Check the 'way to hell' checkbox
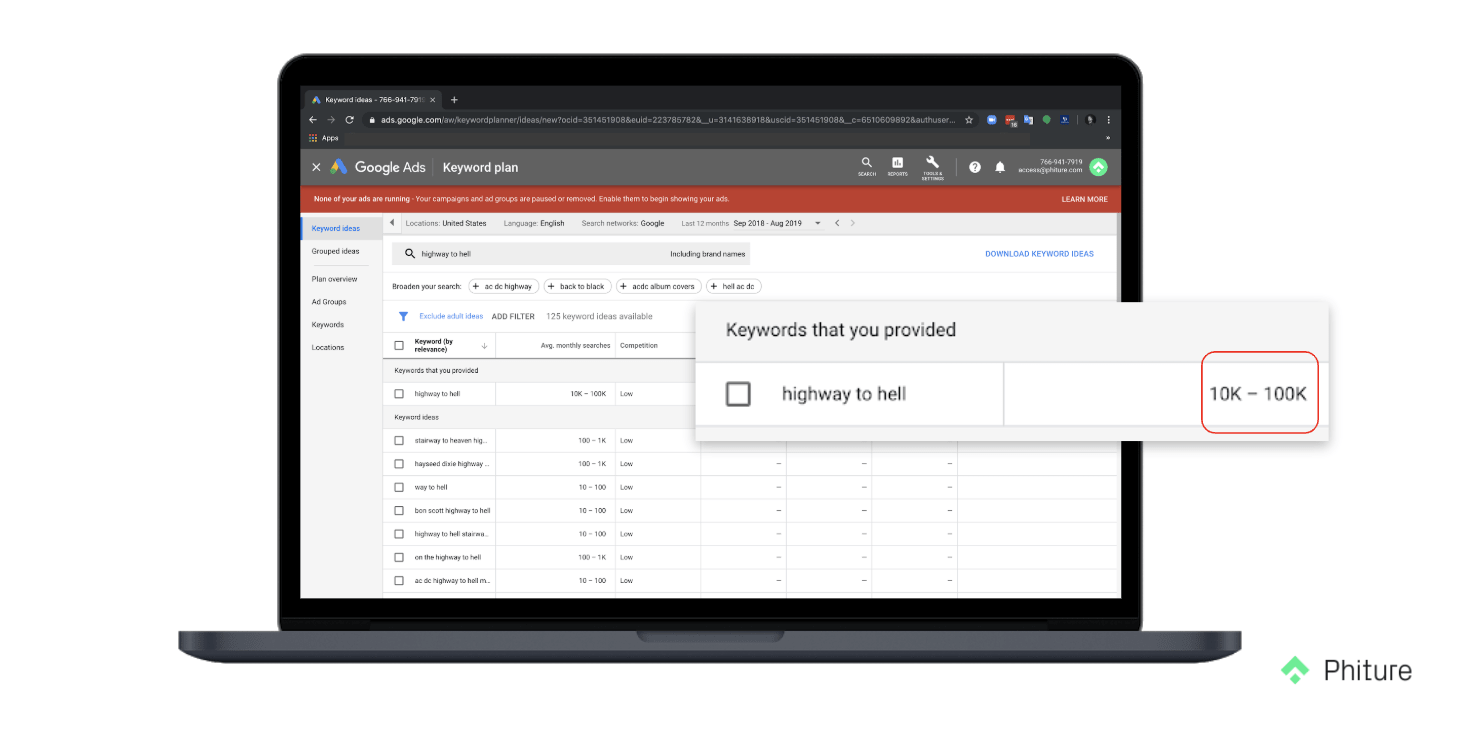The height and width of the screenshot is (734, 1460). pos(399,487)
